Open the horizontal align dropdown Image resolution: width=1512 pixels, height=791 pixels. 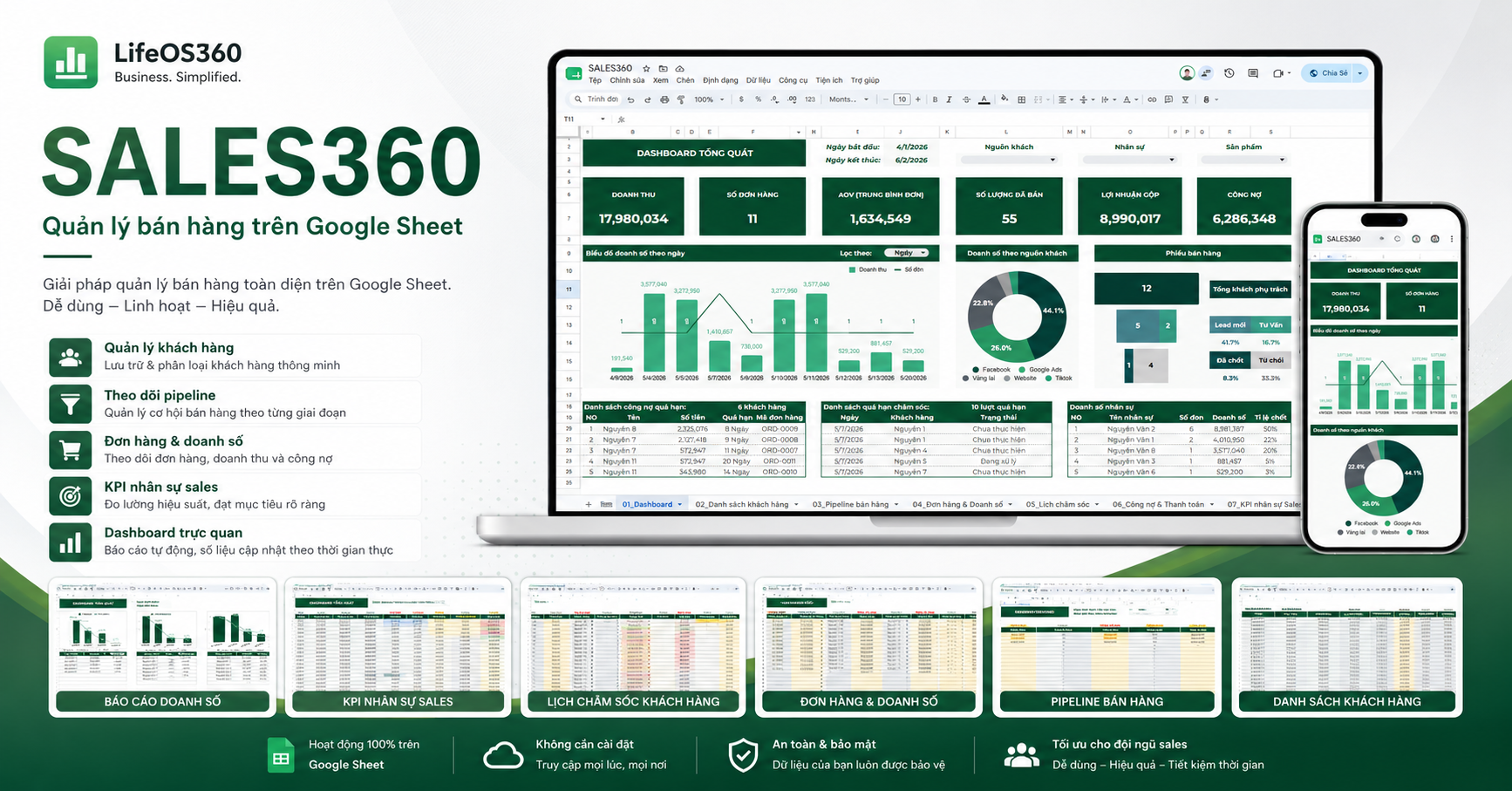pos(1066,99)
